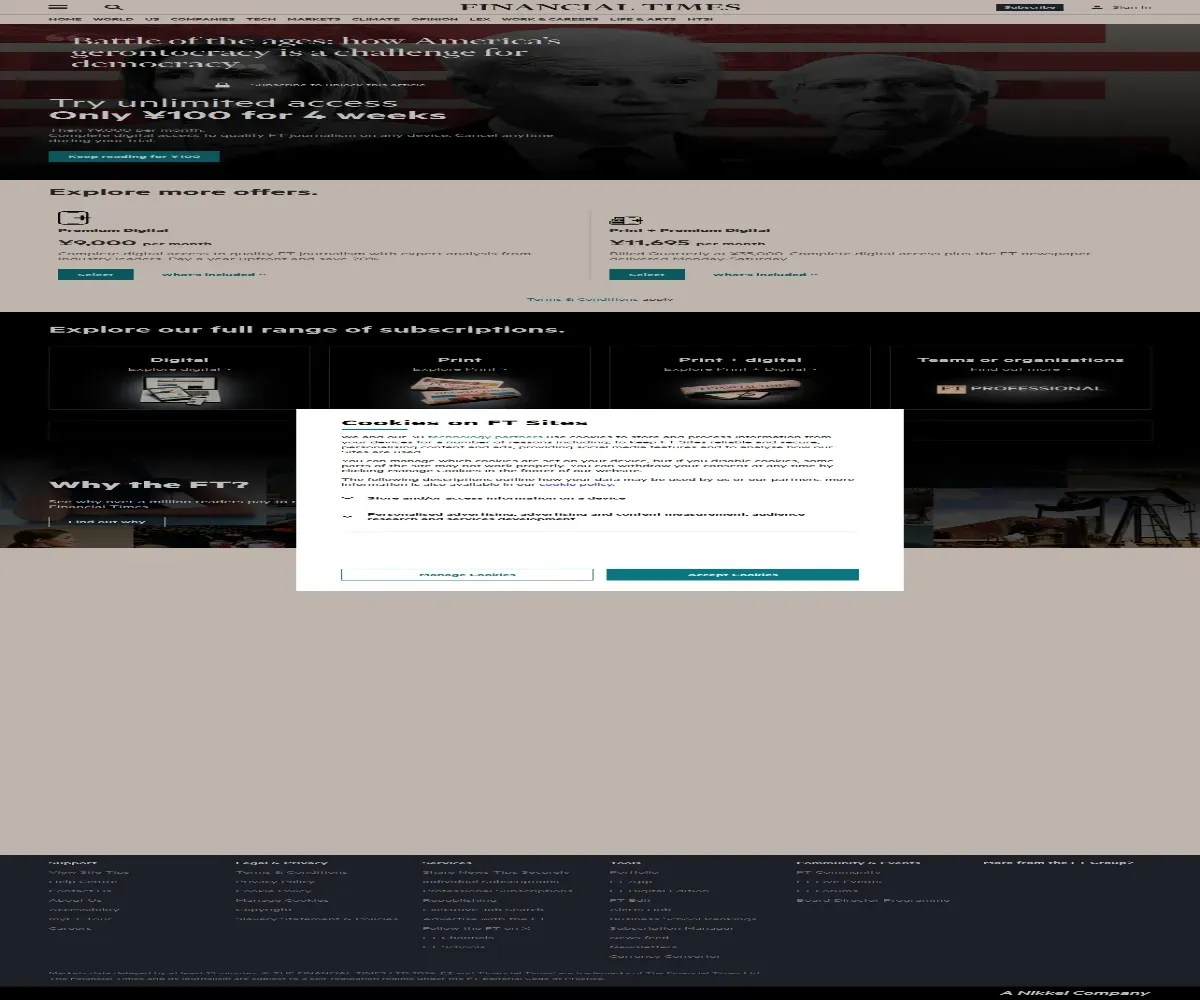Open the Terms & Conditions link
Image resolution: width=1200 pixels, height=1000 pixels.
[x=582, y=299]
